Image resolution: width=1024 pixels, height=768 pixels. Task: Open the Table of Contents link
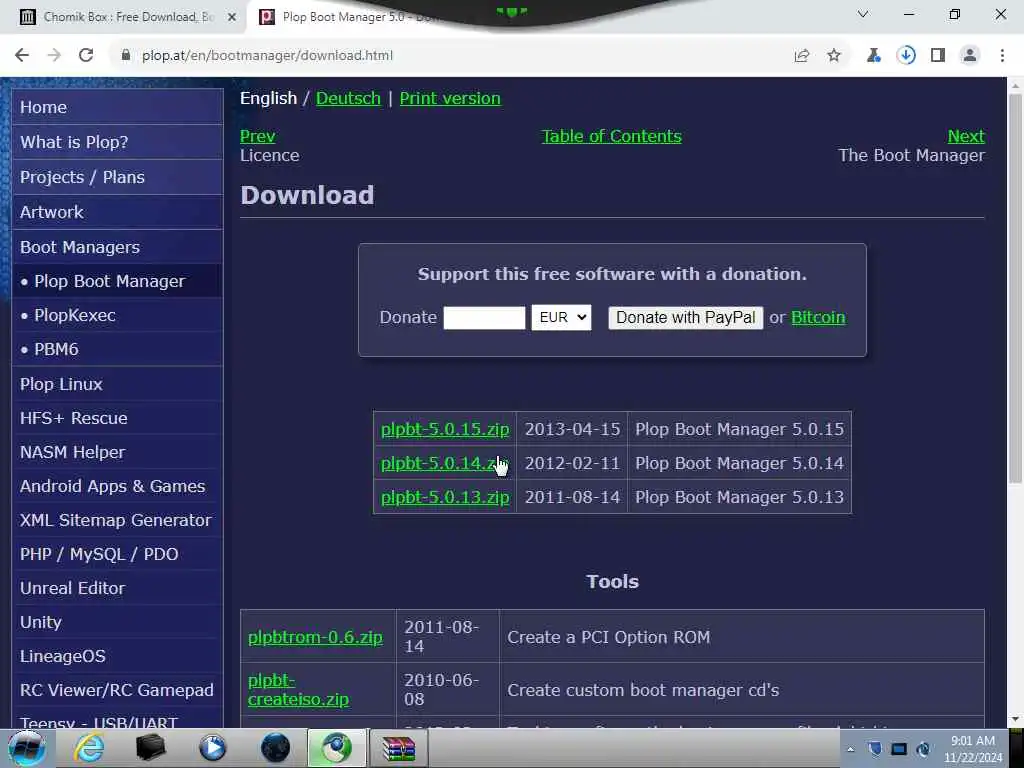[x=611, y=136]
